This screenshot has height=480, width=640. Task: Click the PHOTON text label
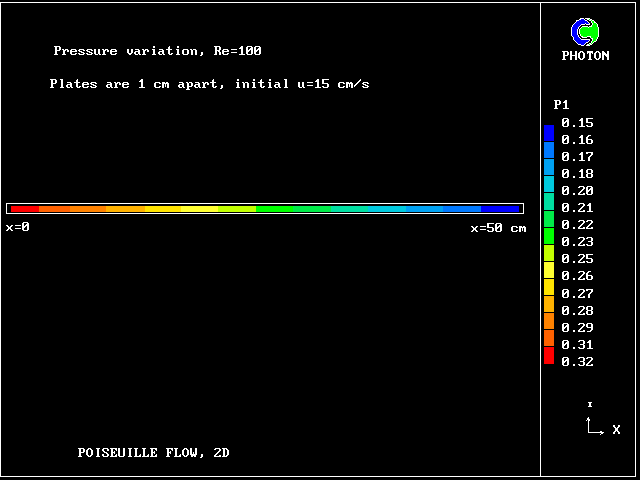(585, 56)
